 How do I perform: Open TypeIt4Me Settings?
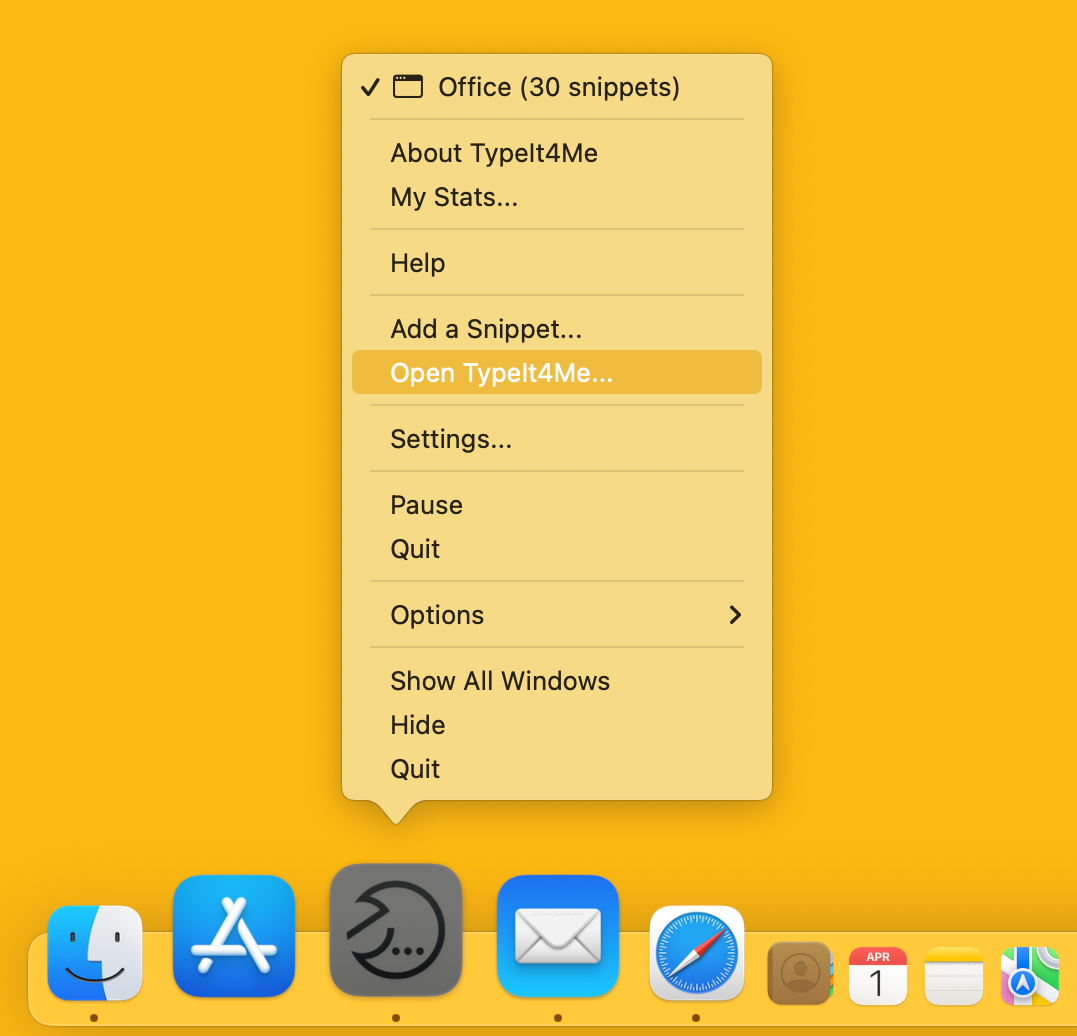451,439
